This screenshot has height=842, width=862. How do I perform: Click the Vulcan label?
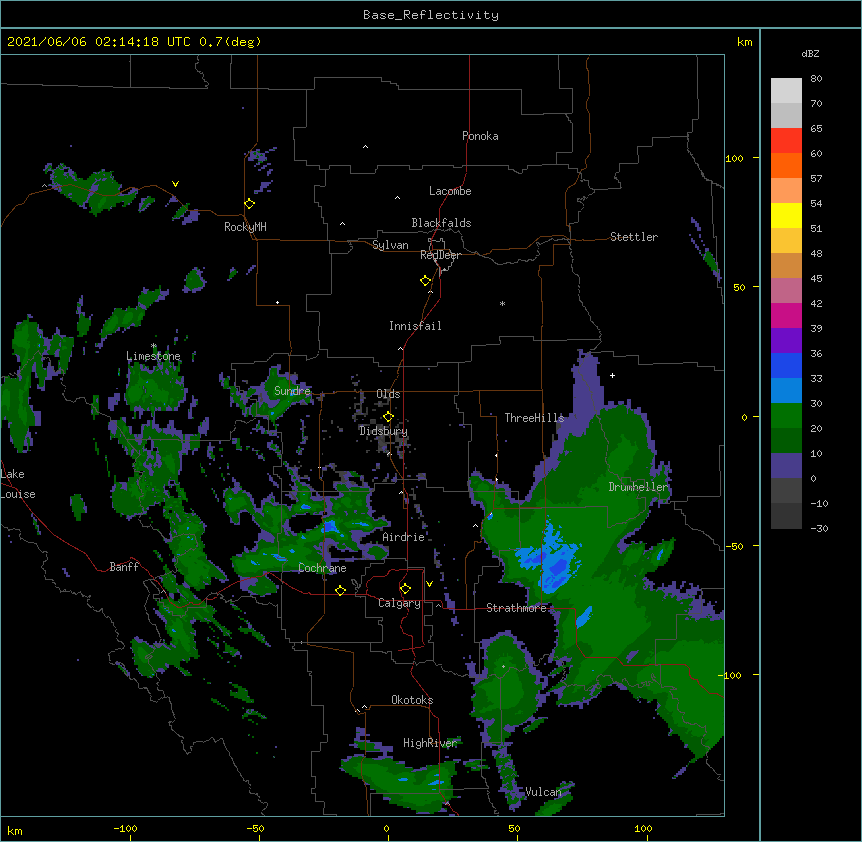point(543,792)
